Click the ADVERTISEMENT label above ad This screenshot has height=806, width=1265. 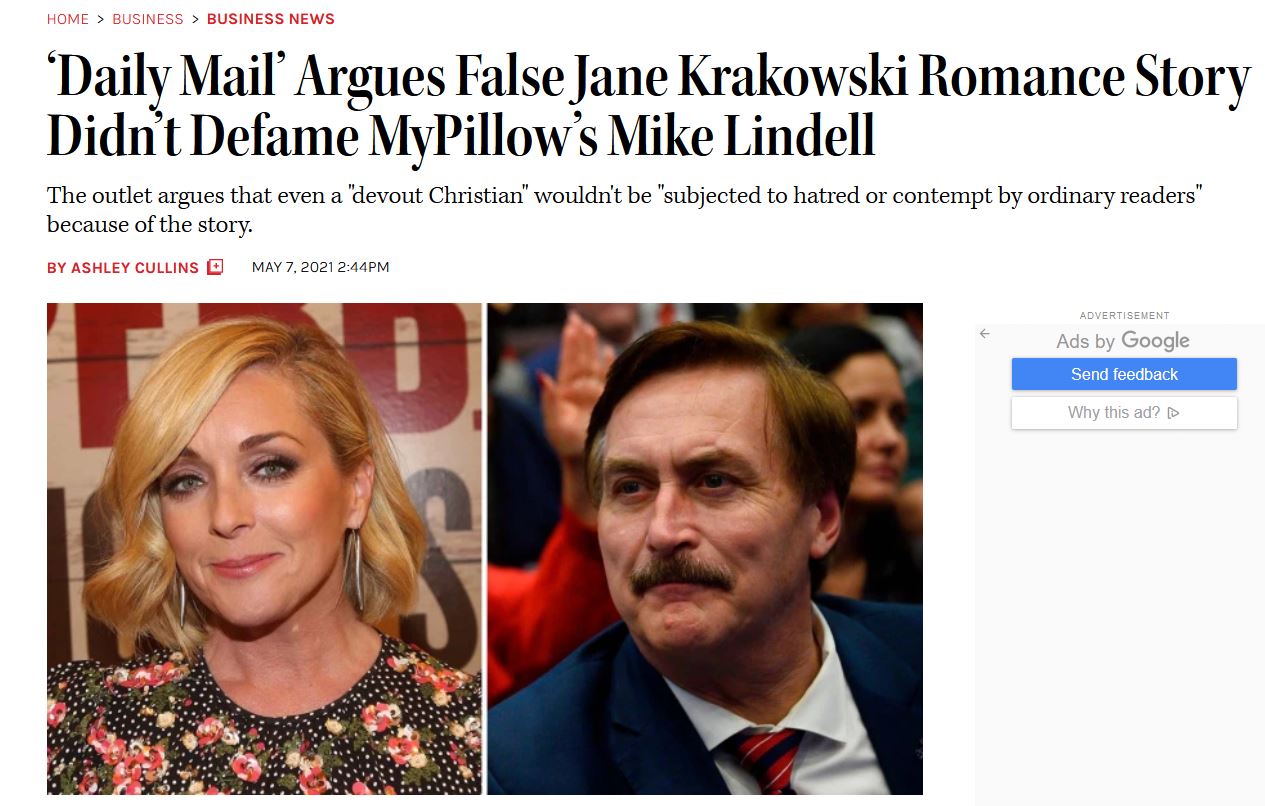(1124, 315)
